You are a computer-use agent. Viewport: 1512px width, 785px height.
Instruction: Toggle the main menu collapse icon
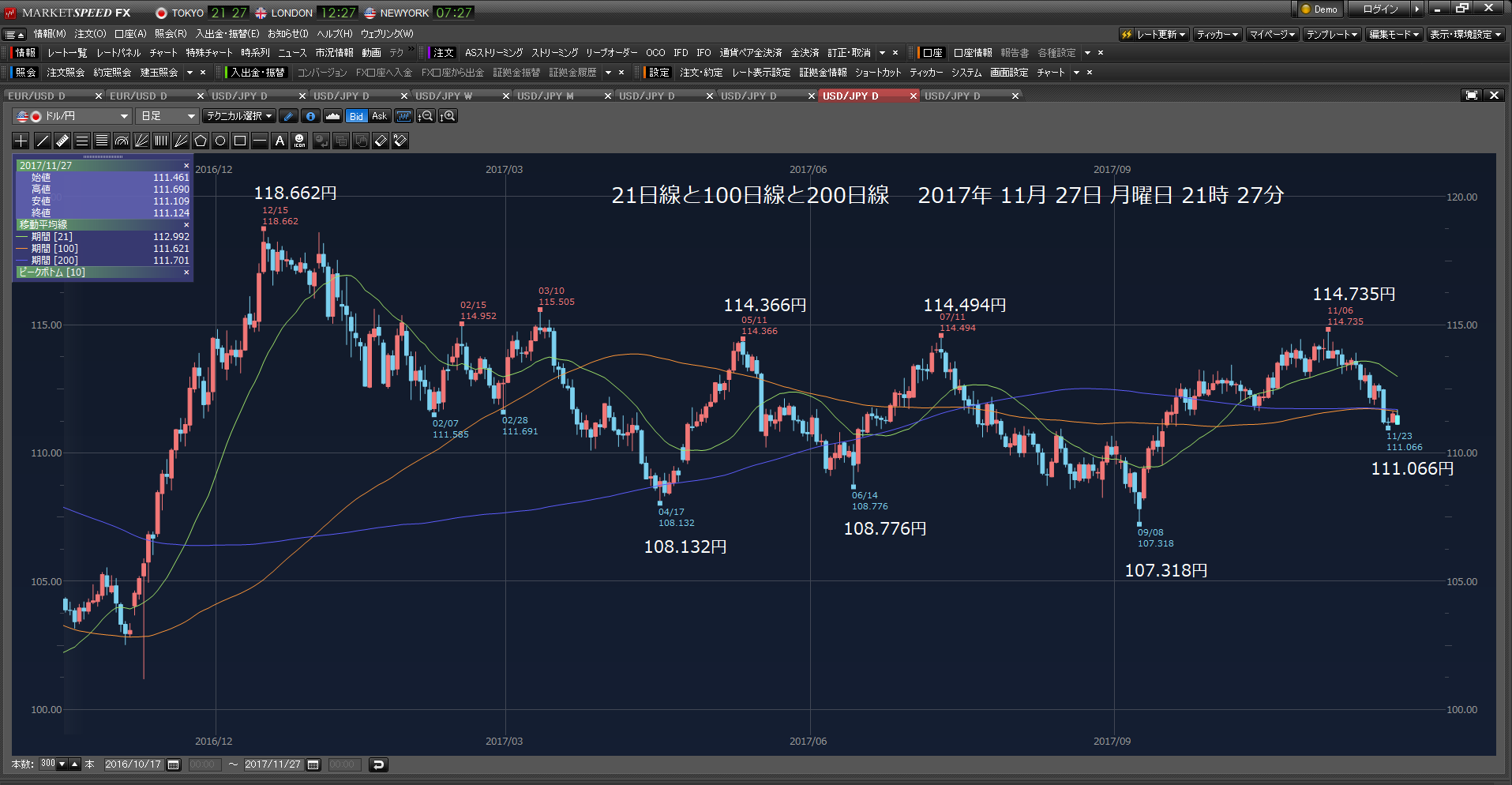(15, 34)
